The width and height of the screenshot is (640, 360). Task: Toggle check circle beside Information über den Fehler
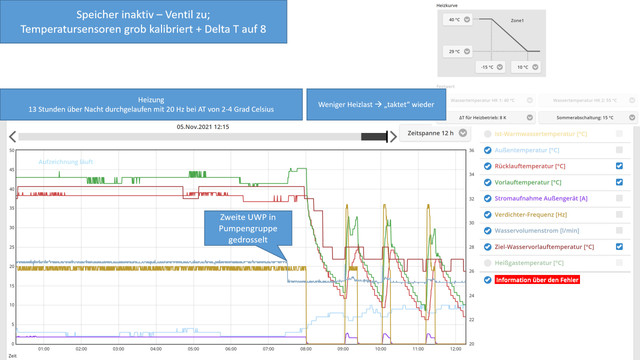(x=487, y=280)
